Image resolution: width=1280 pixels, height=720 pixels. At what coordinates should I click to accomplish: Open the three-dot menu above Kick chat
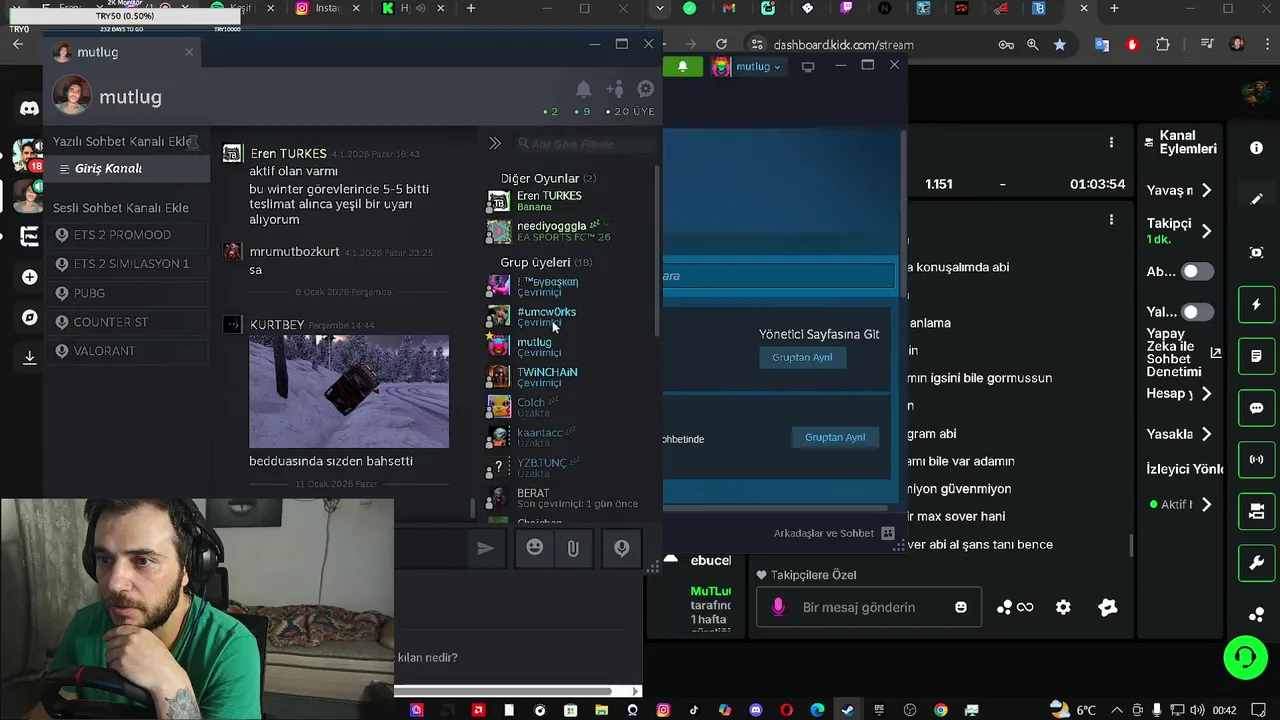click(x=1111, y=219)
